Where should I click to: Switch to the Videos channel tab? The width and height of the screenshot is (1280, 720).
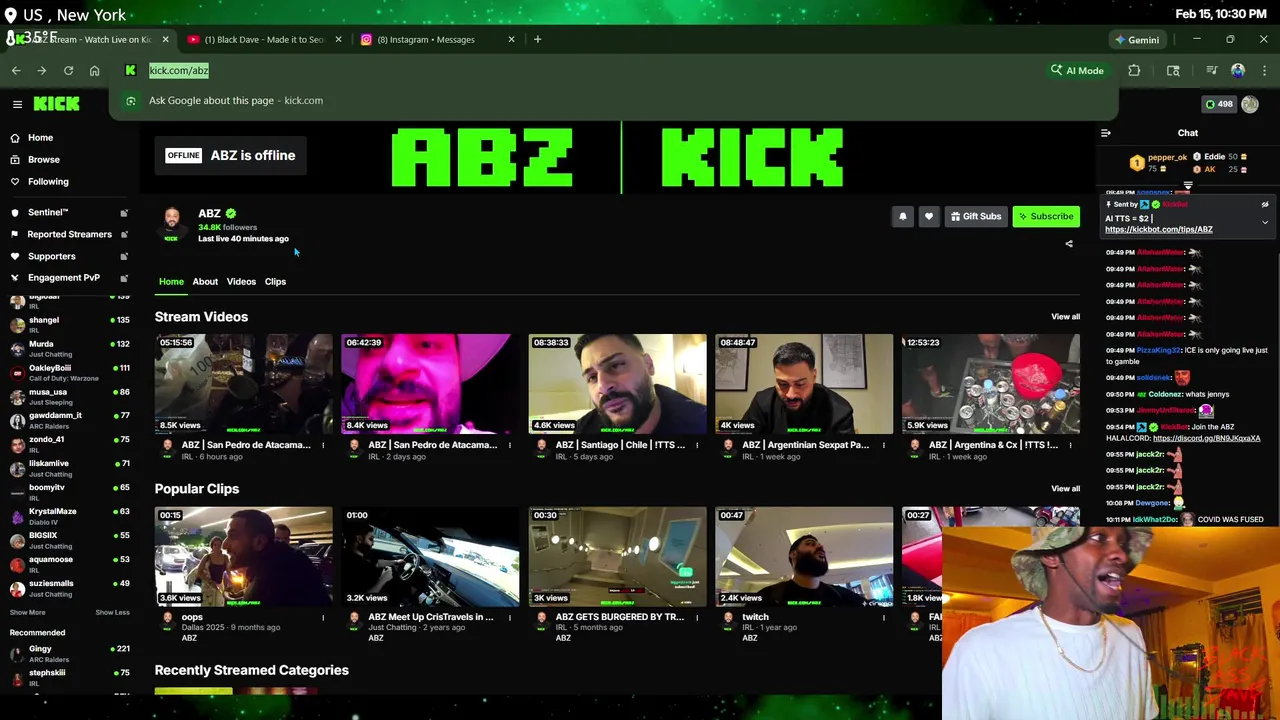(241, 282)
